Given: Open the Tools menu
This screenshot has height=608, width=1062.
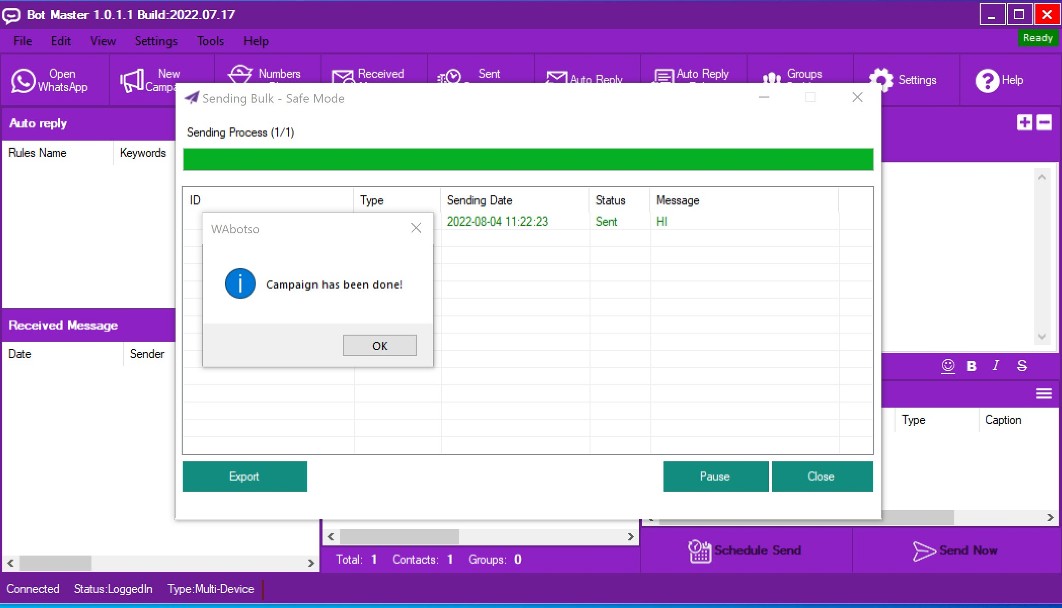Looking at the screenshot, I should pos(210,41).
